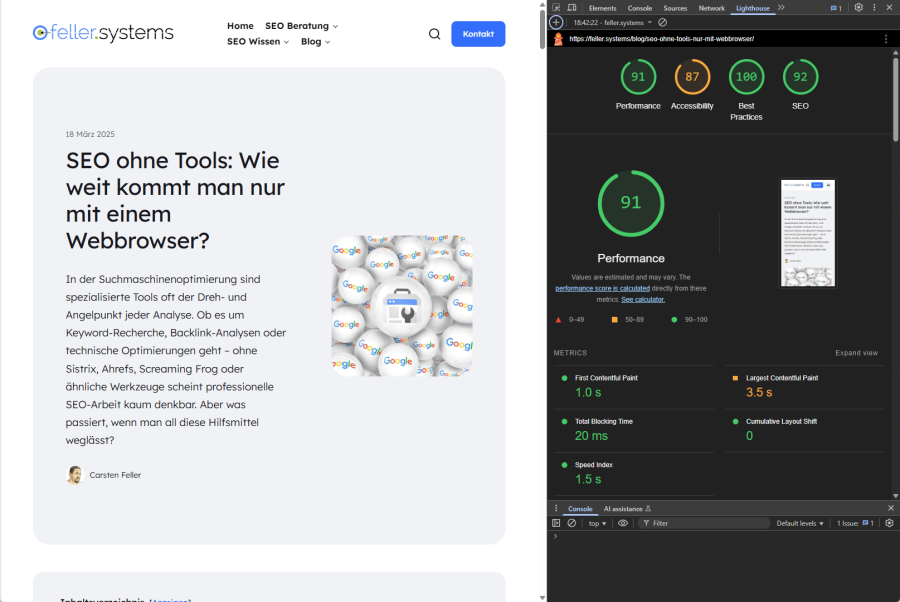Open the drawer three-dot menu

pyautogui.click(x=556, y=508)
